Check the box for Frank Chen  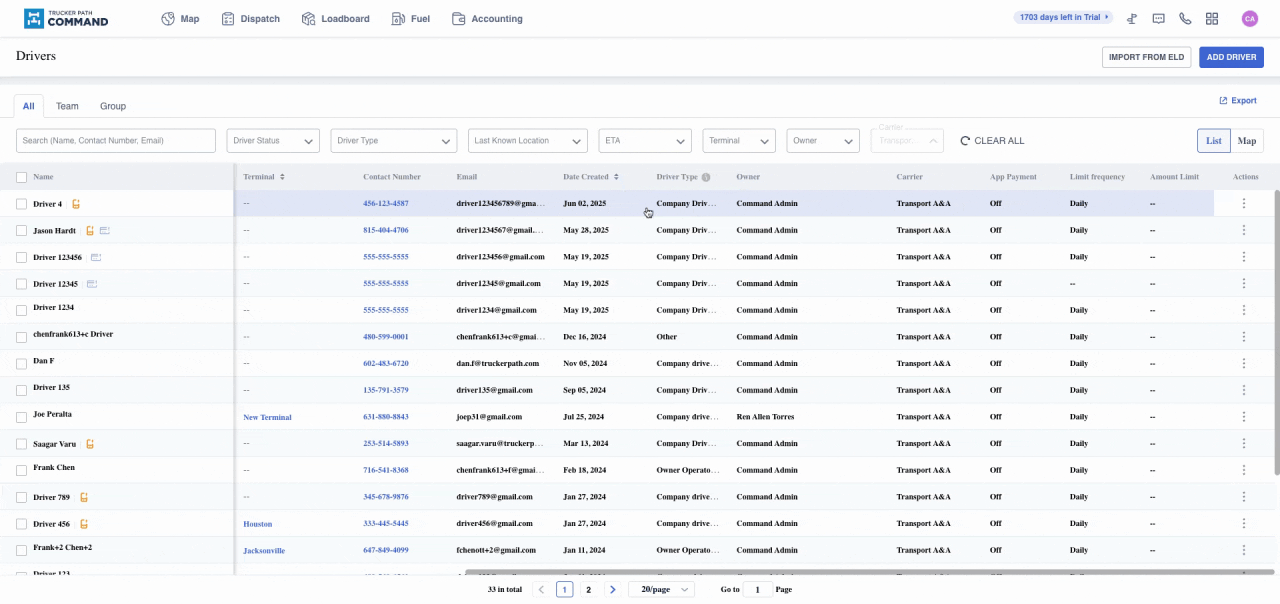(22, 470)
